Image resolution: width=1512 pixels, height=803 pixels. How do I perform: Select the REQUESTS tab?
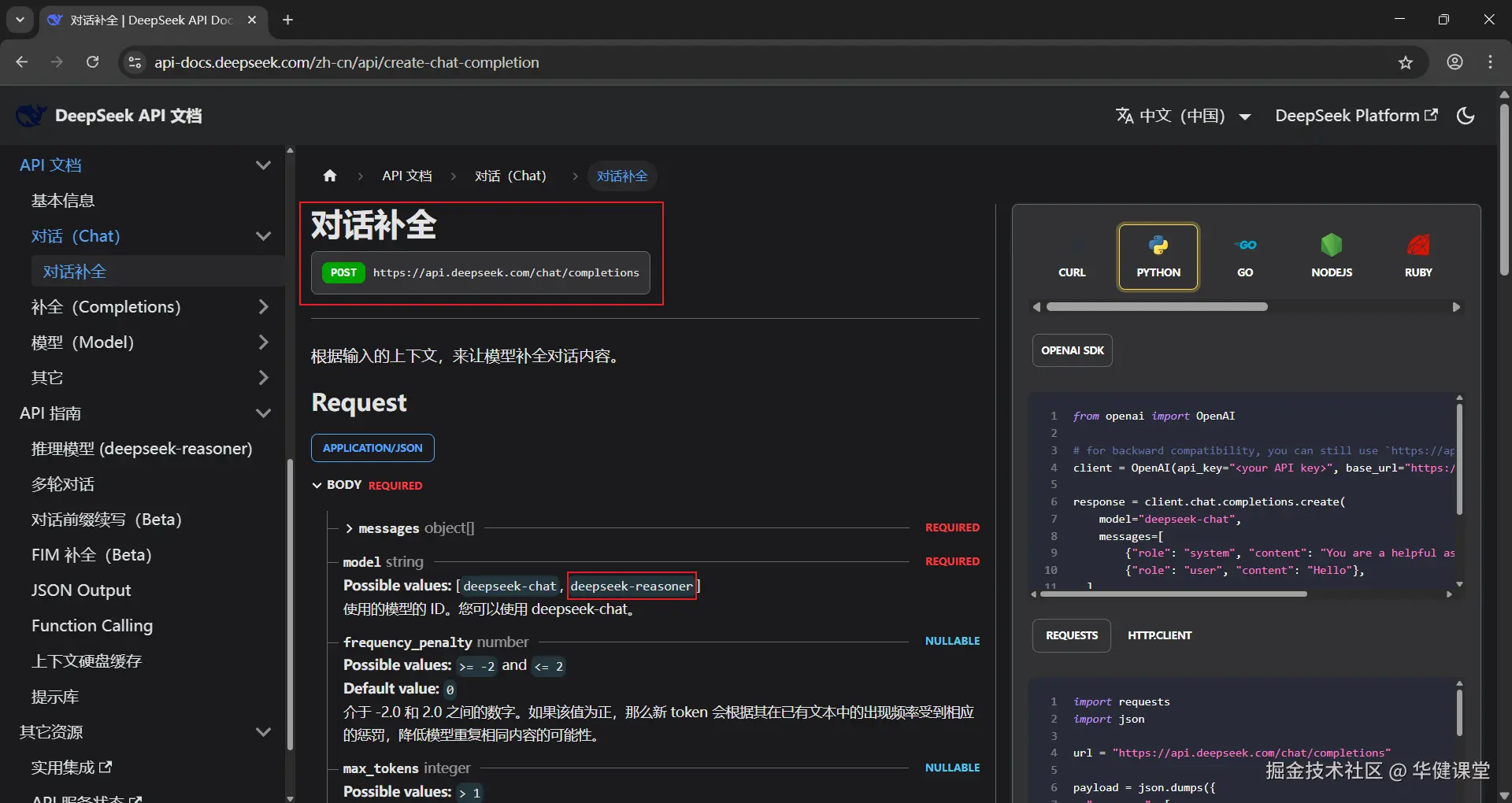point(1072,635)
